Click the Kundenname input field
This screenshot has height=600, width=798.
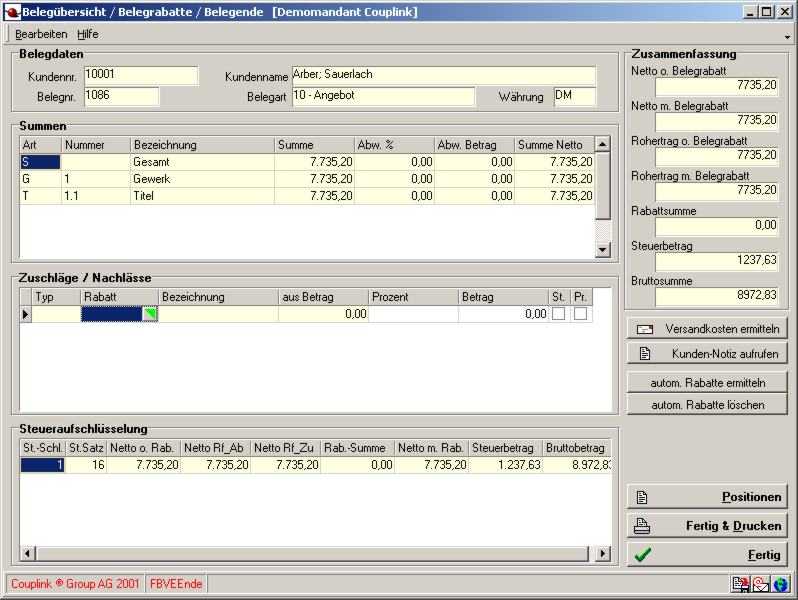tap(442, 75)
